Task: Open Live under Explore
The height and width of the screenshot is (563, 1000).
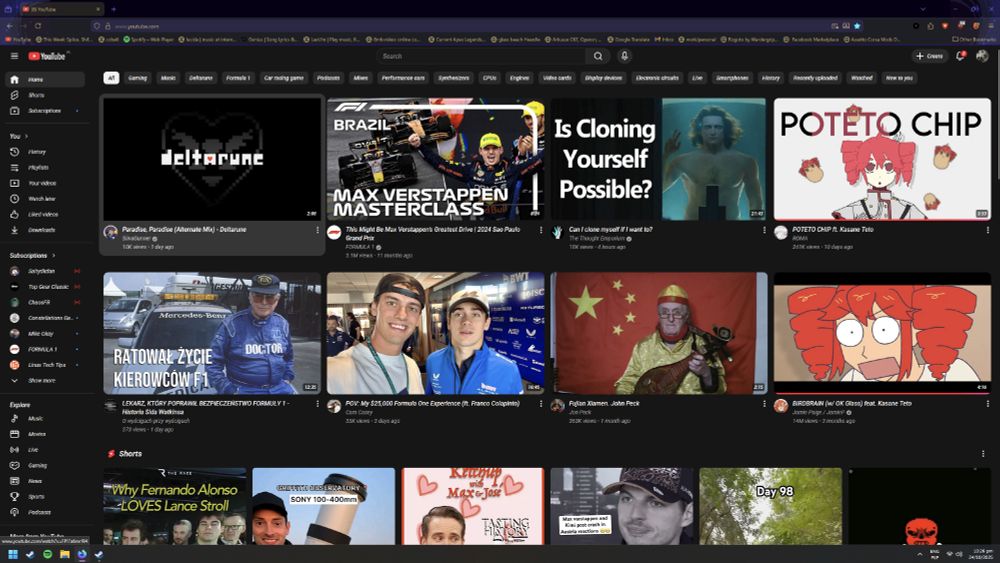Action: tap(45, 450)
